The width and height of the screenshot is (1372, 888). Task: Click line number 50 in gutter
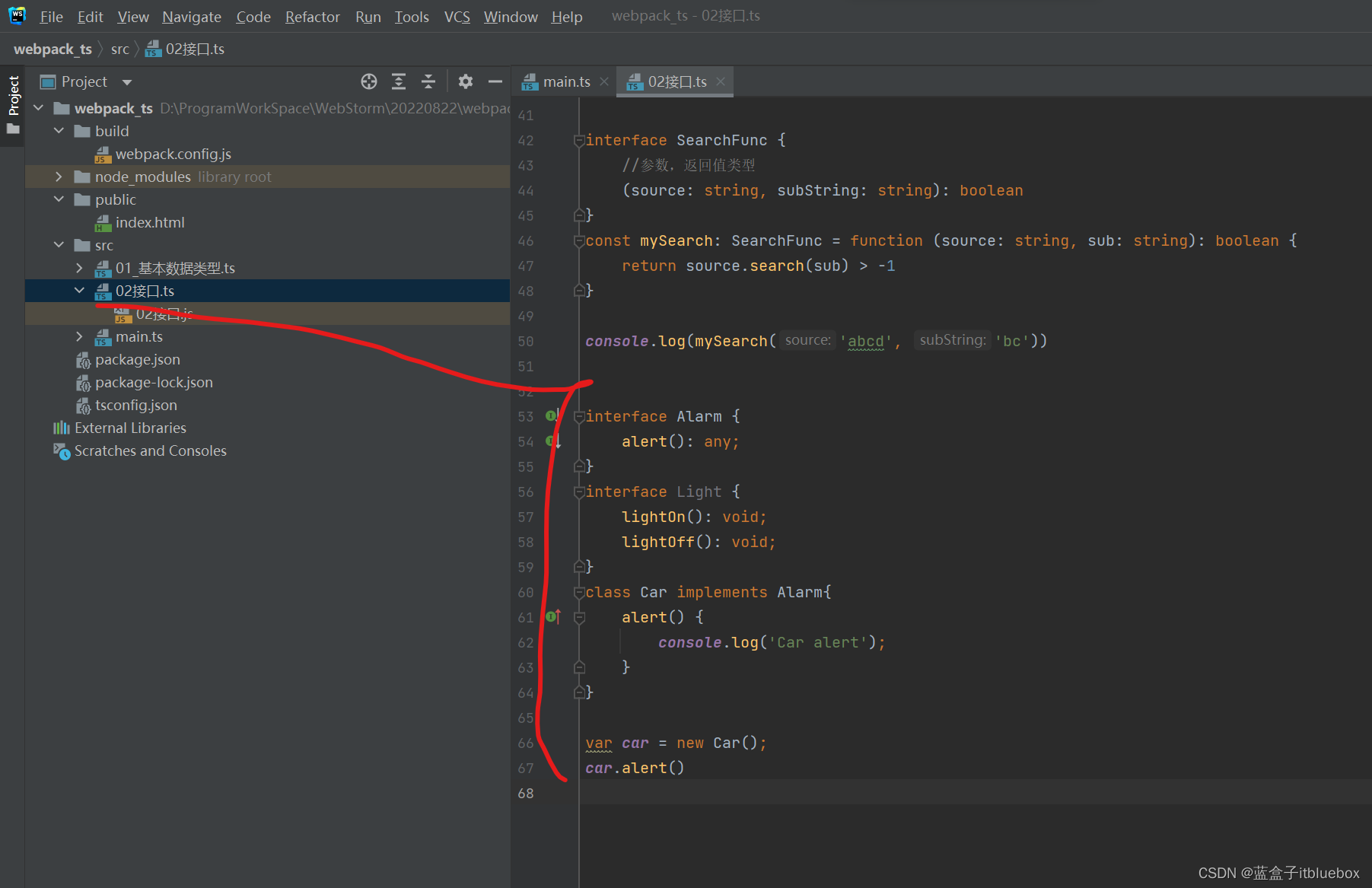(x=526, y=341)
